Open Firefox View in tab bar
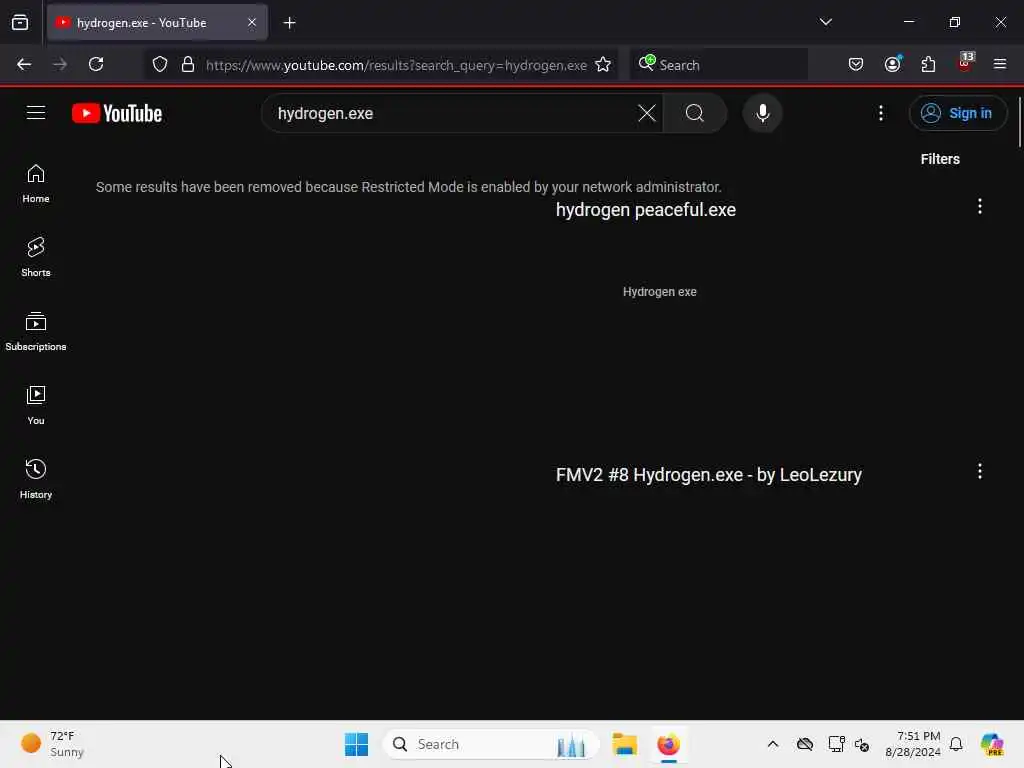The height and width of the screenshot is (768, 1024). click(x=20, y=23)
